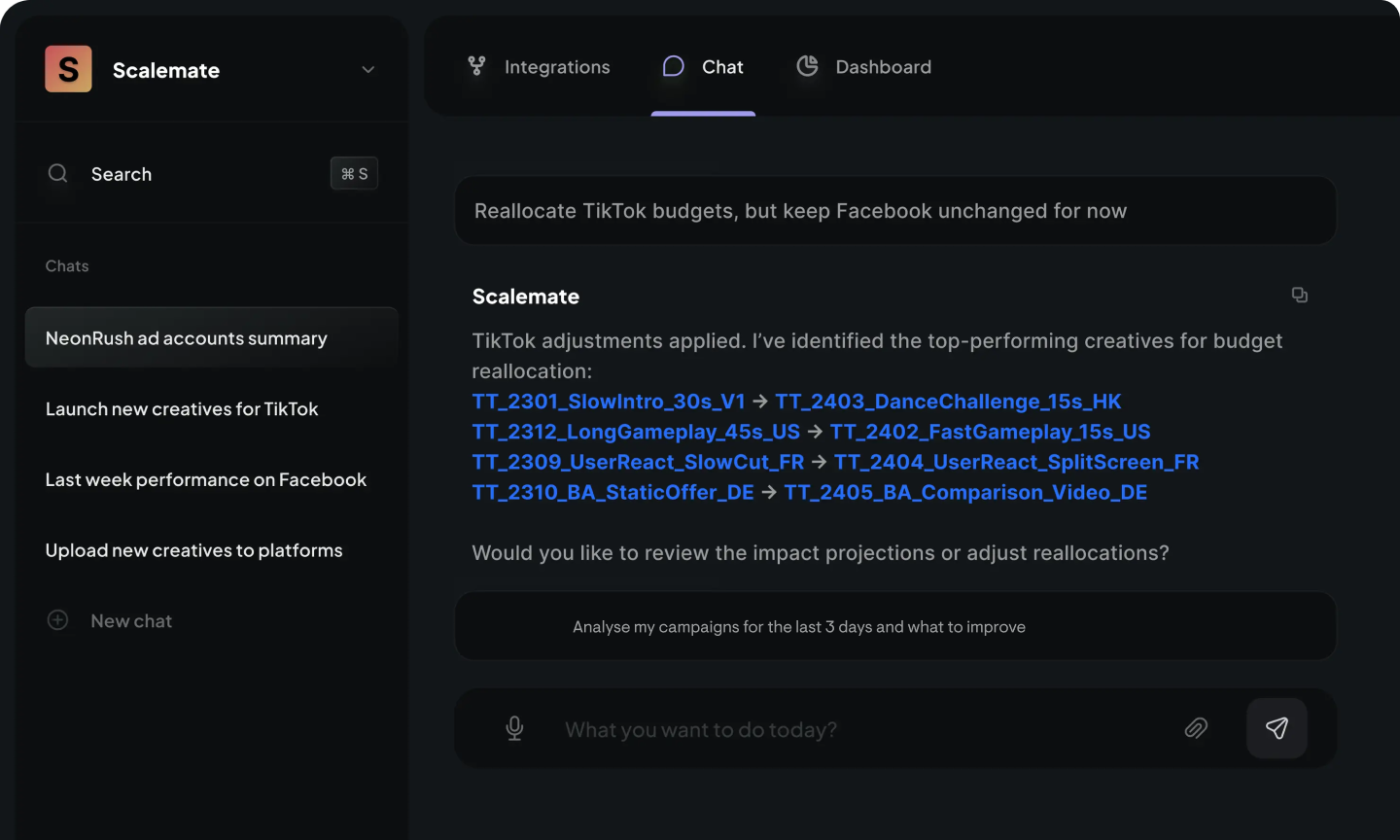Open link TT_2312_LongGameplay_45s_US
The width and height of the screenshot is (1400, 840).
[636, 432]
